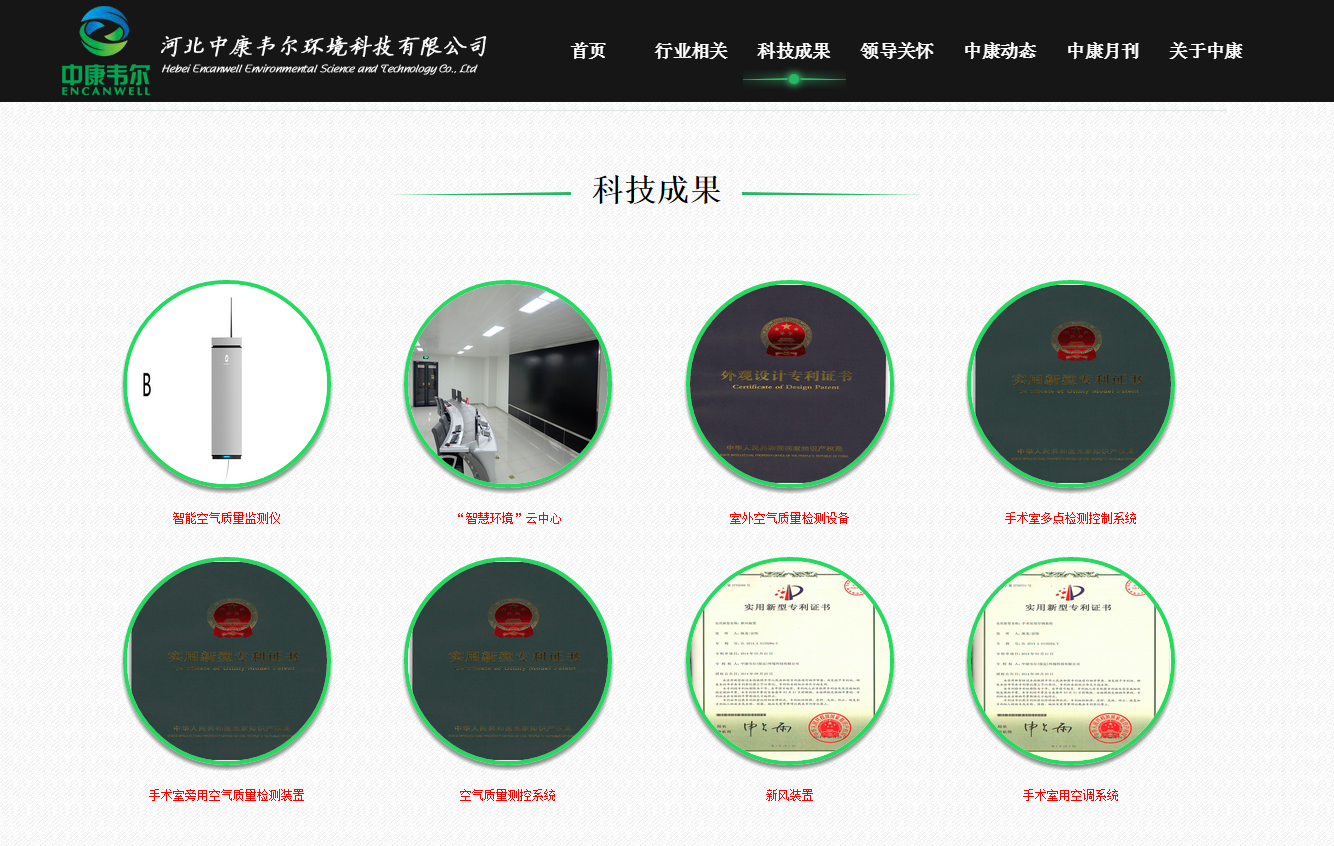Go to 行业相关 navigation item
1334x846 pixels.
coord(691,51)
